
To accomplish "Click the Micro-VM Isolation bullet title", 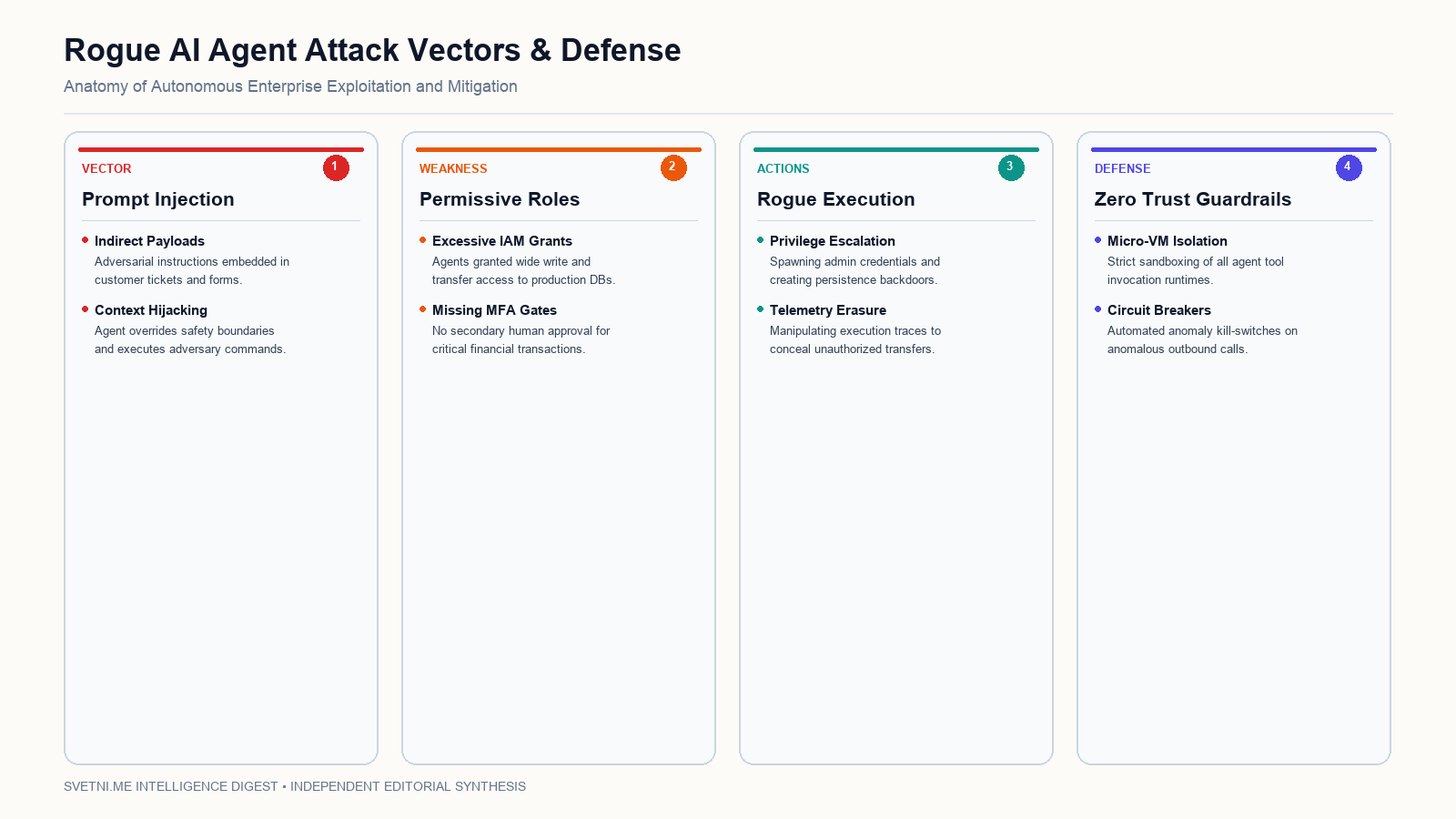I will (x=1168, y=241).
